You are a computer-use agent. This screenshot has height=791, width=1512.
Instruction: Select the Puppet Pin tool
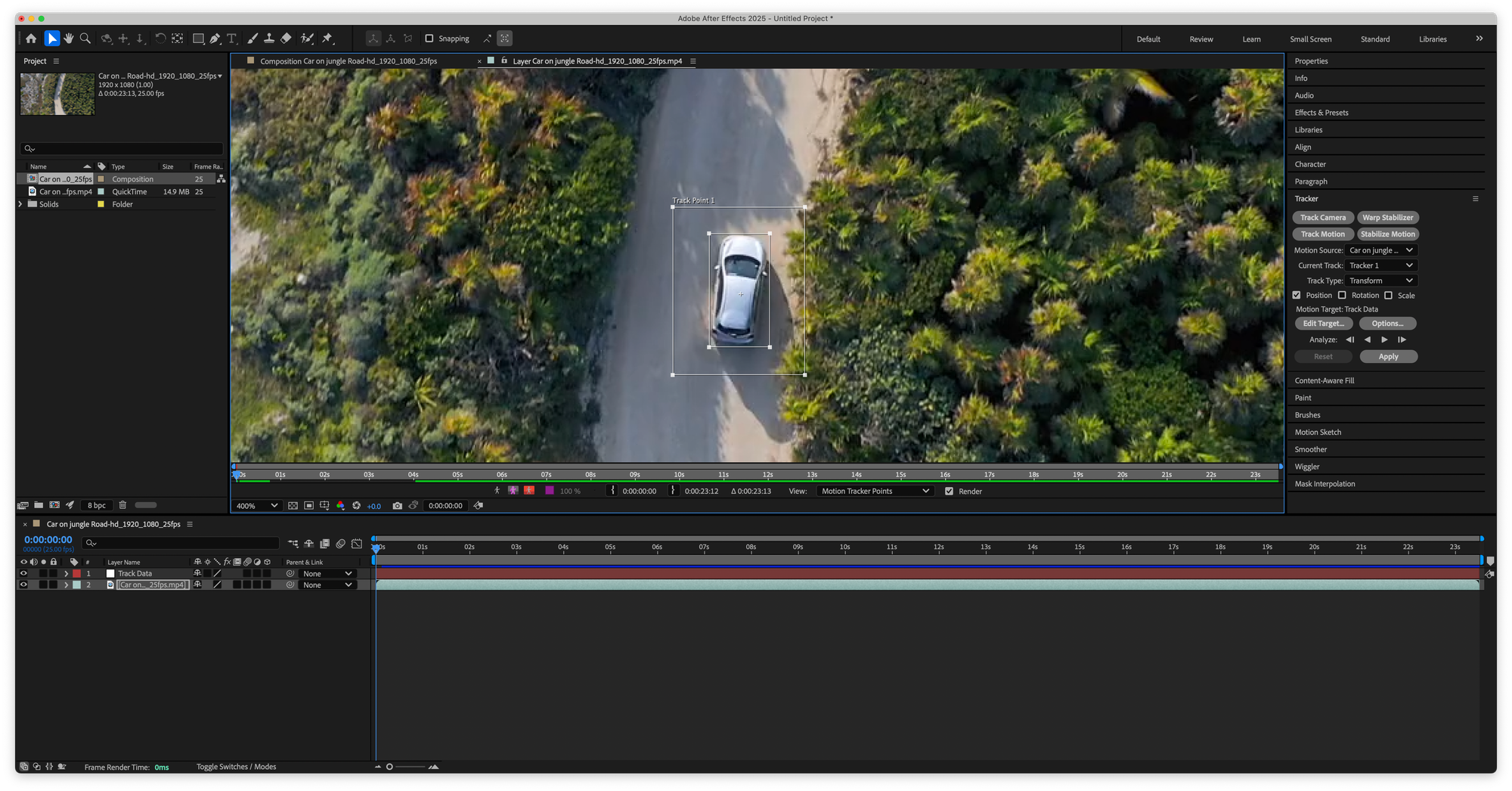(x=327, y=39)
